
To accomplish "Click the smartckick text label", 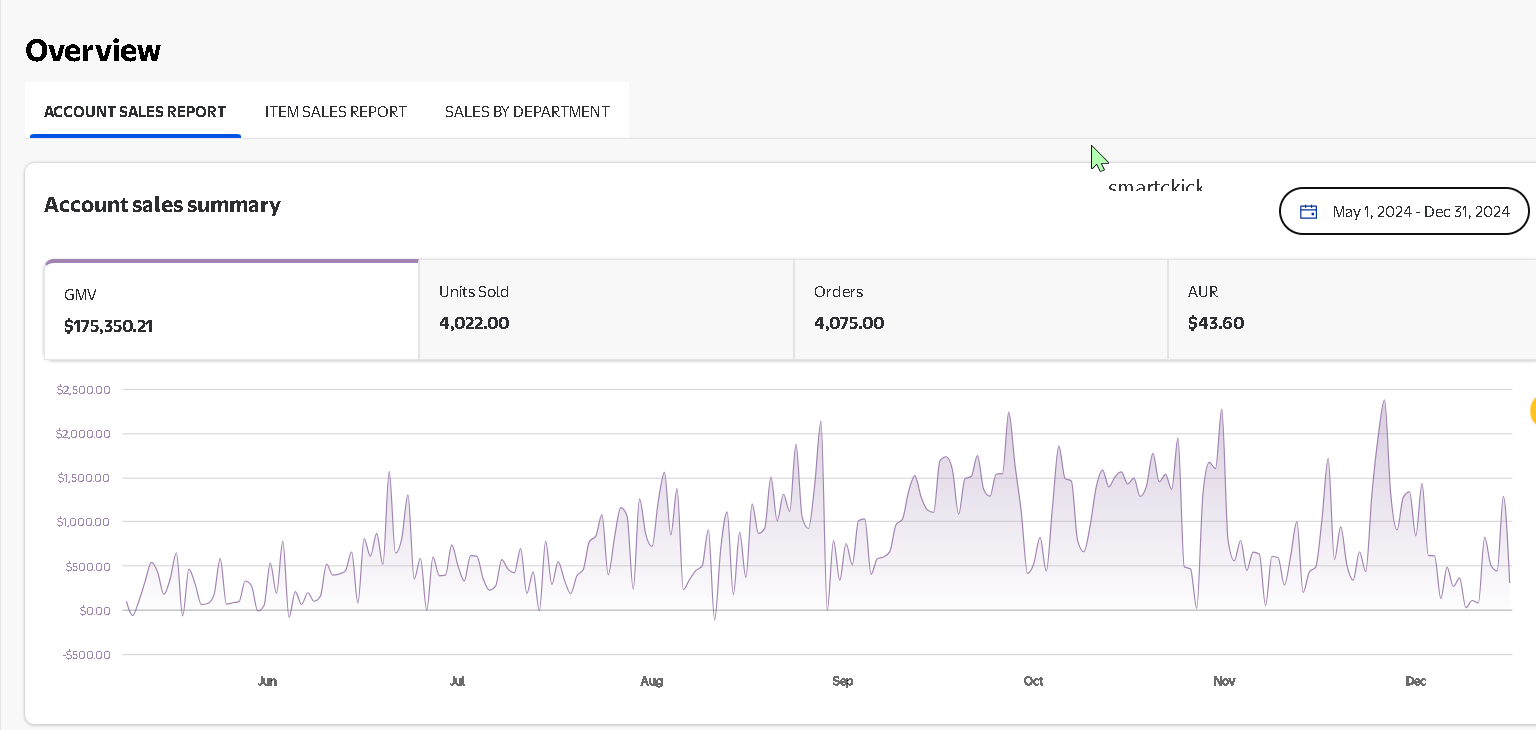I will point(1155,185).
